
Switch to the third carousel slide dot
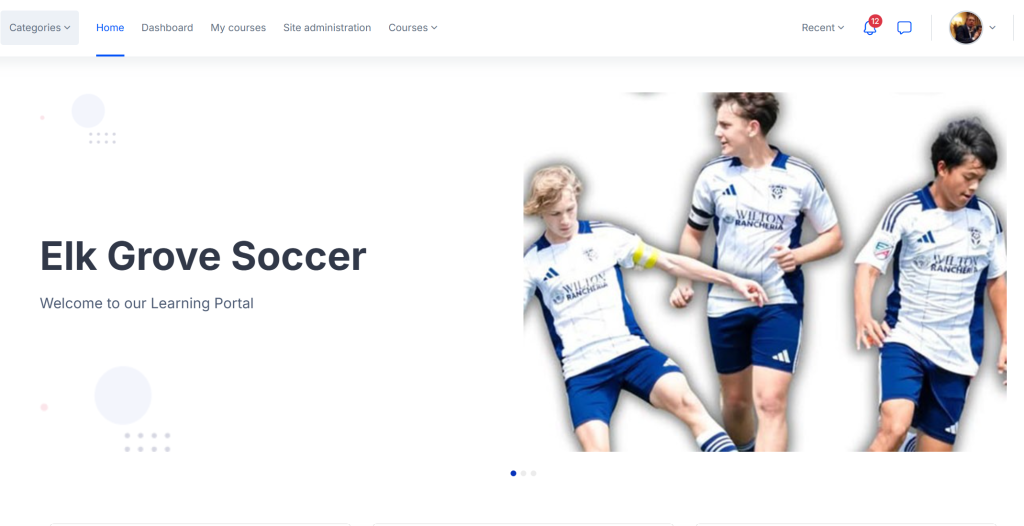pyautogui.click(x=534, y=473)
